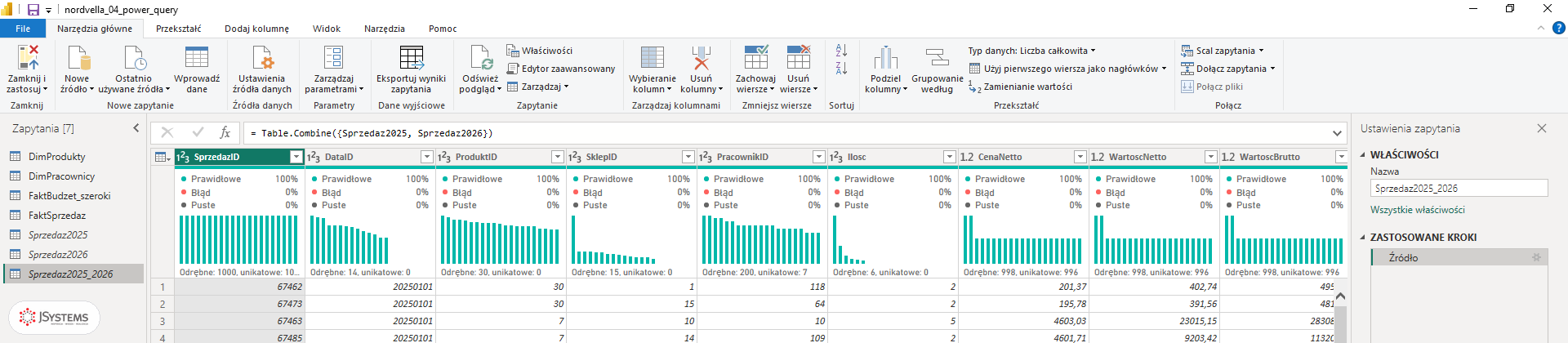
Task: Select Sprzedaz2026 query
Action: click(73, 255)
